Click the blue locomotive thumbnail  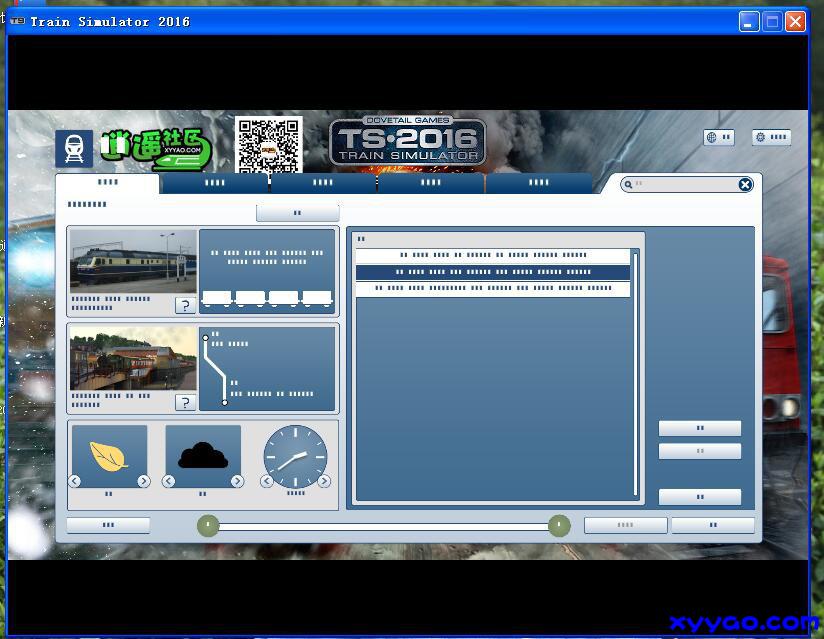point(133,262)
